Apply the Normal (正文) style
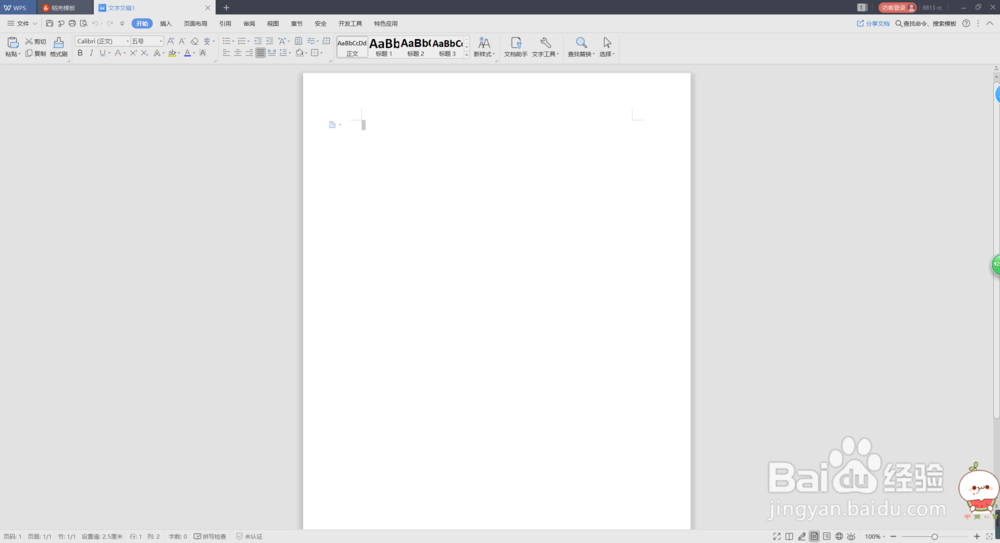 (x=352, y=47)
